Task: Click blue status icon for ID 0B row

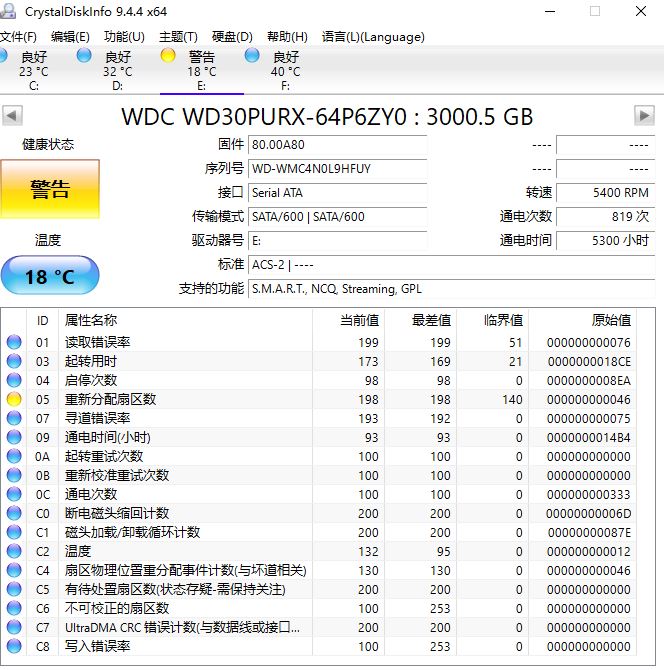Action: tap(14, 475)
